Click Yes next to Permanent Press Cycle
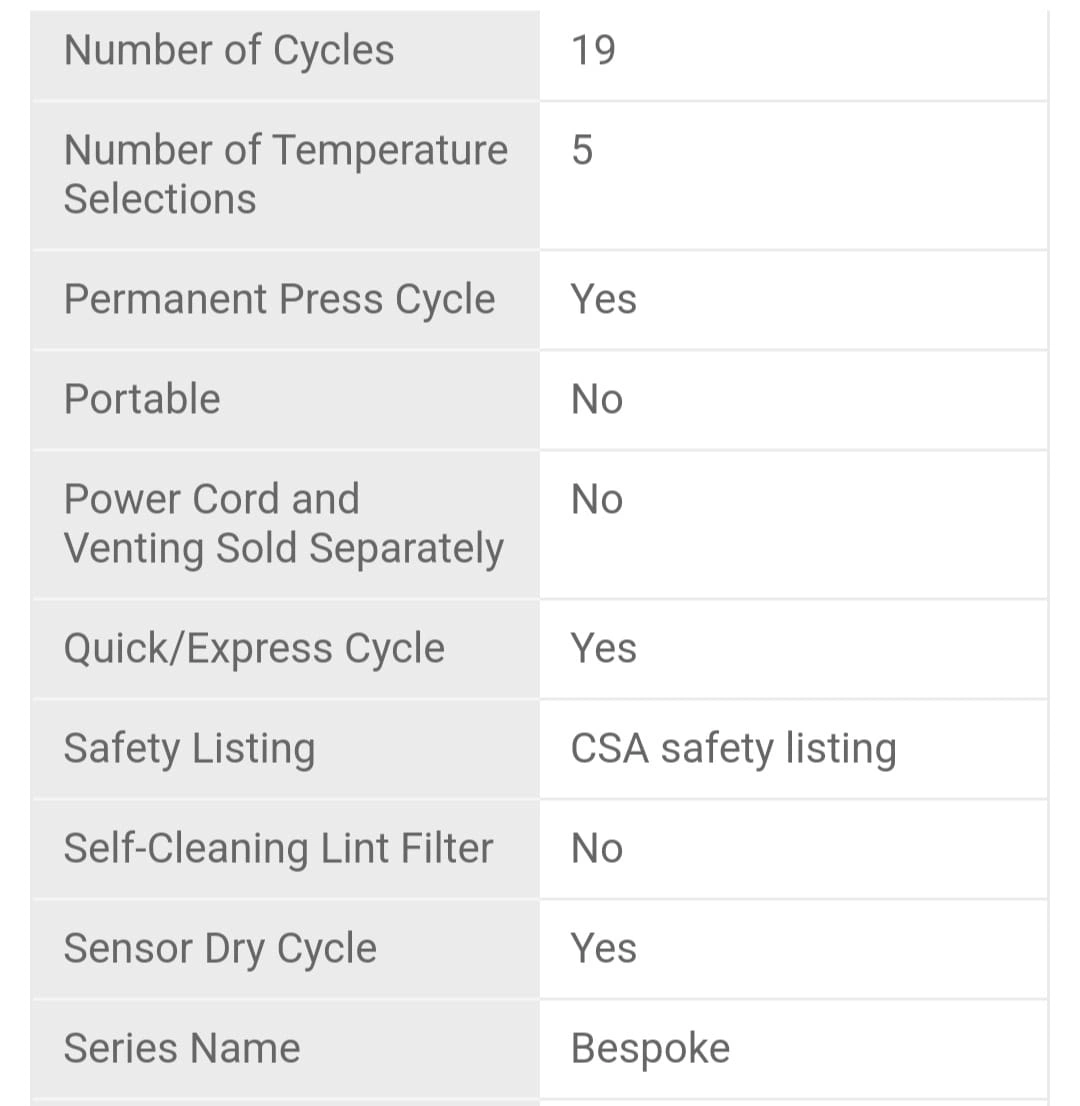The height and width of the screenshot is (1106, 1080). click(604, 299)
